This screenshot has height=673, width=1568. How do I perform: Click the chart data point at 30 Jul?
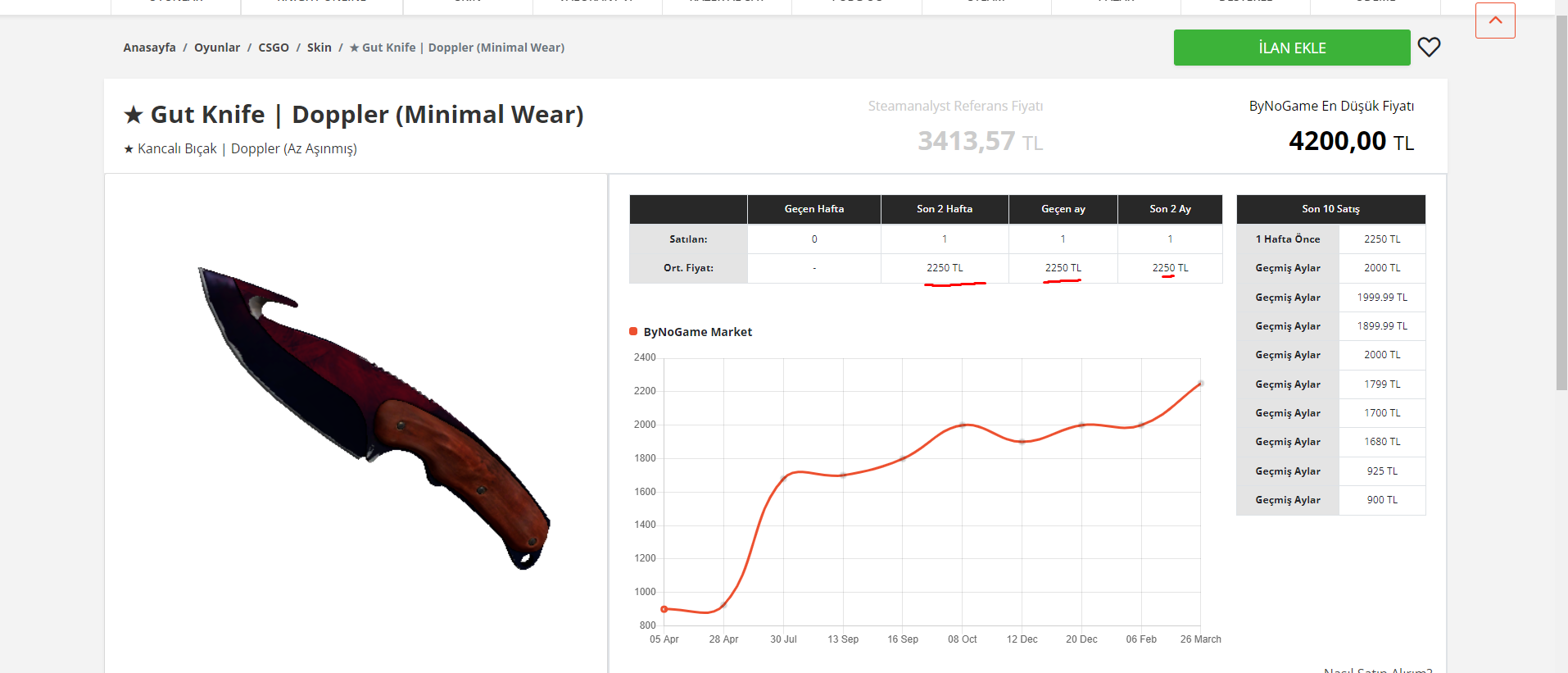pos(783,478)
